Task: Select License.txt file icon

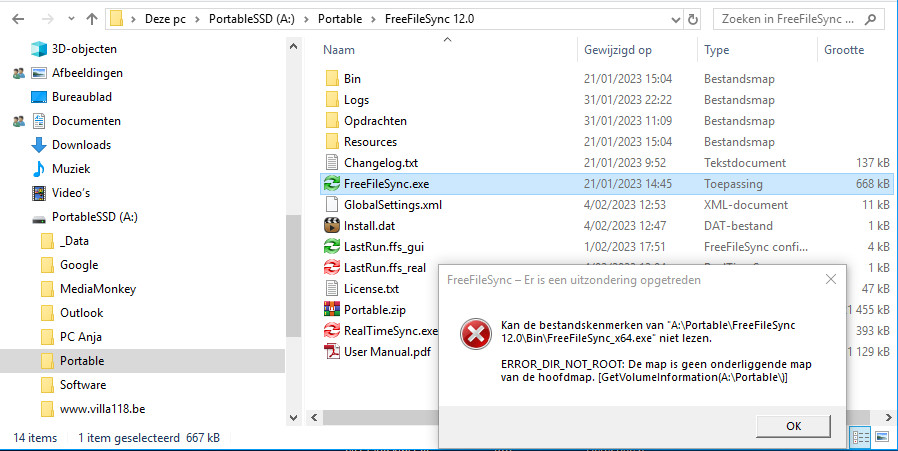Action: coord(332,289)
